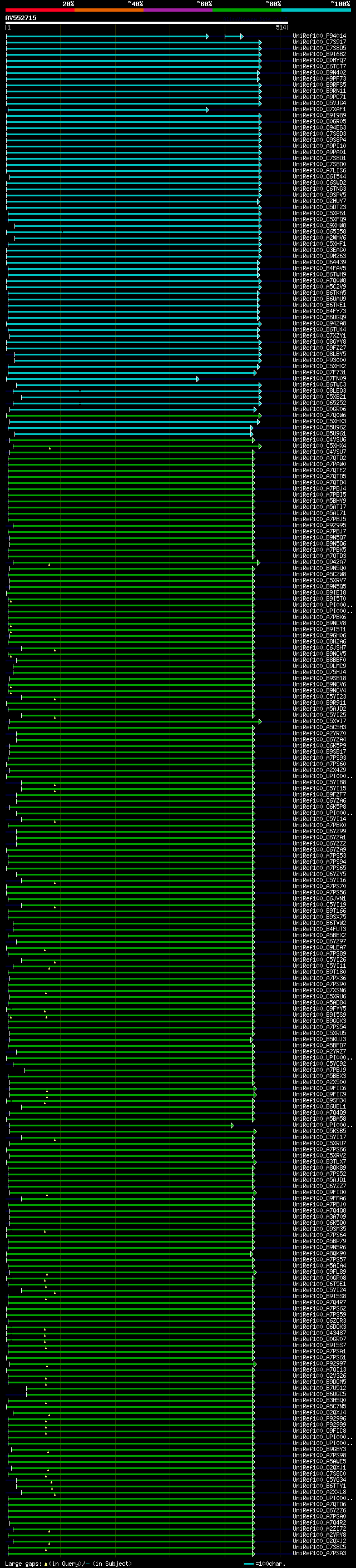Select the UniRef100_Q9FIC8 label
This screenshot has height=1568, width=356.
(319, 1431)
